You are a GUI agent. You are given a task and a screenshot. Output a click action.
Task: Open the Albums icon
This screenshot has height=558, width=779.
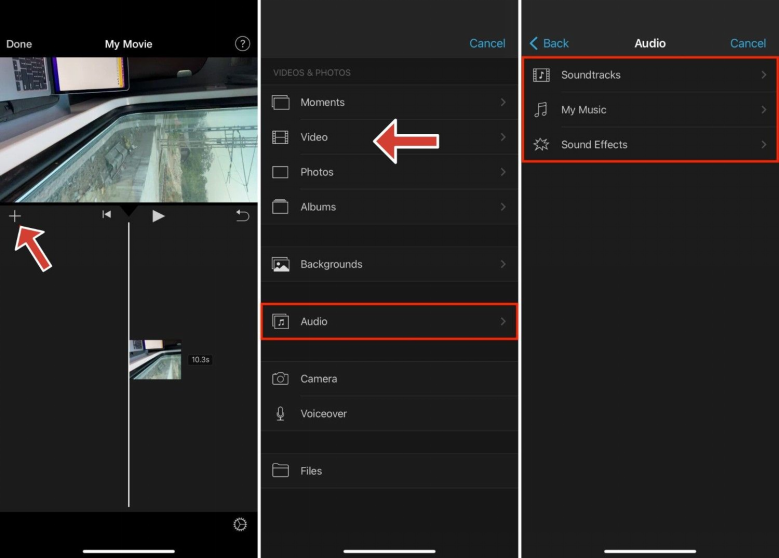(280, 206)
